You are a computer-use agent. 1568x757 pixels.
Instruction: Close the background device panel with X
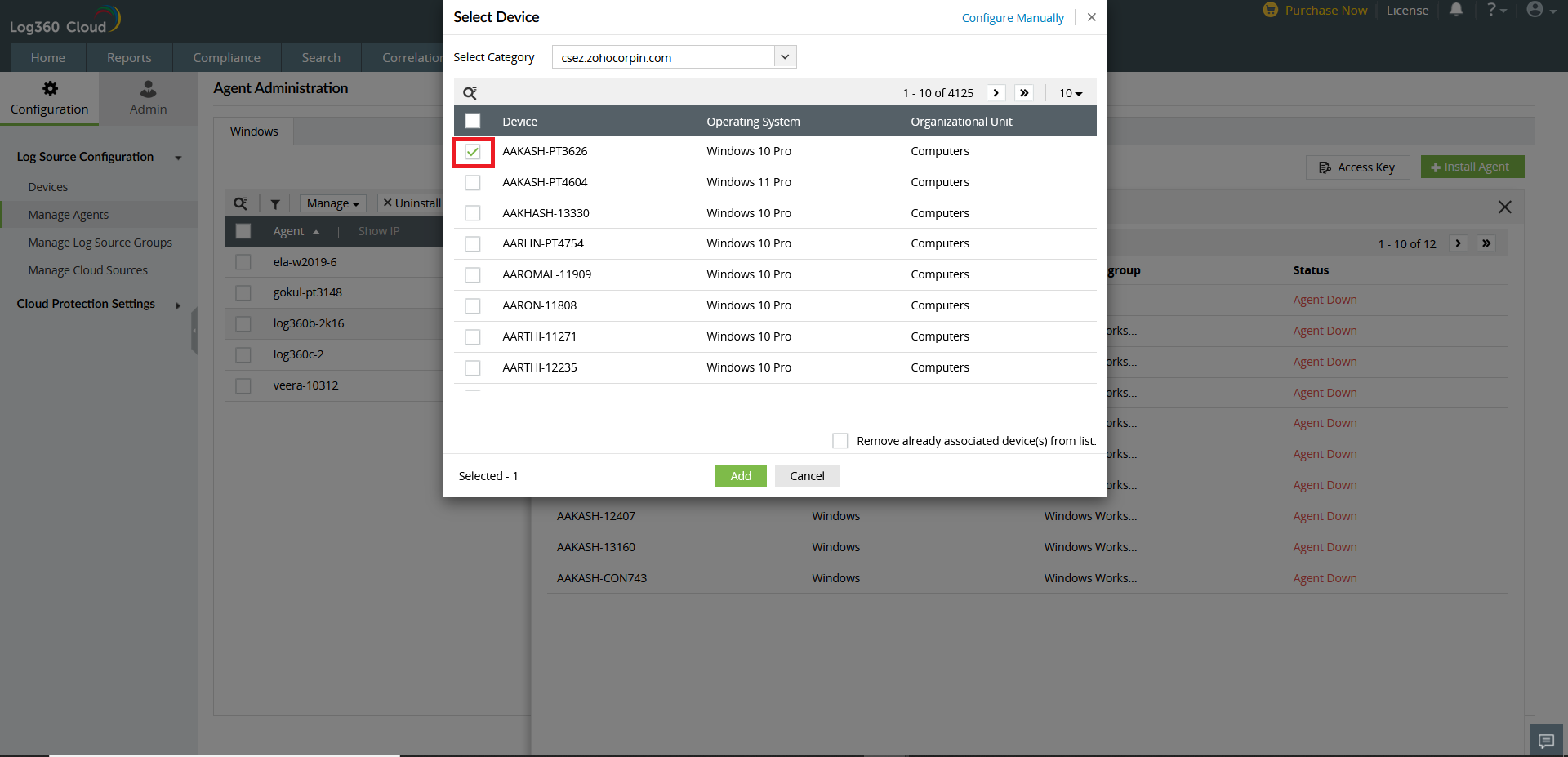click(1504, 207)
